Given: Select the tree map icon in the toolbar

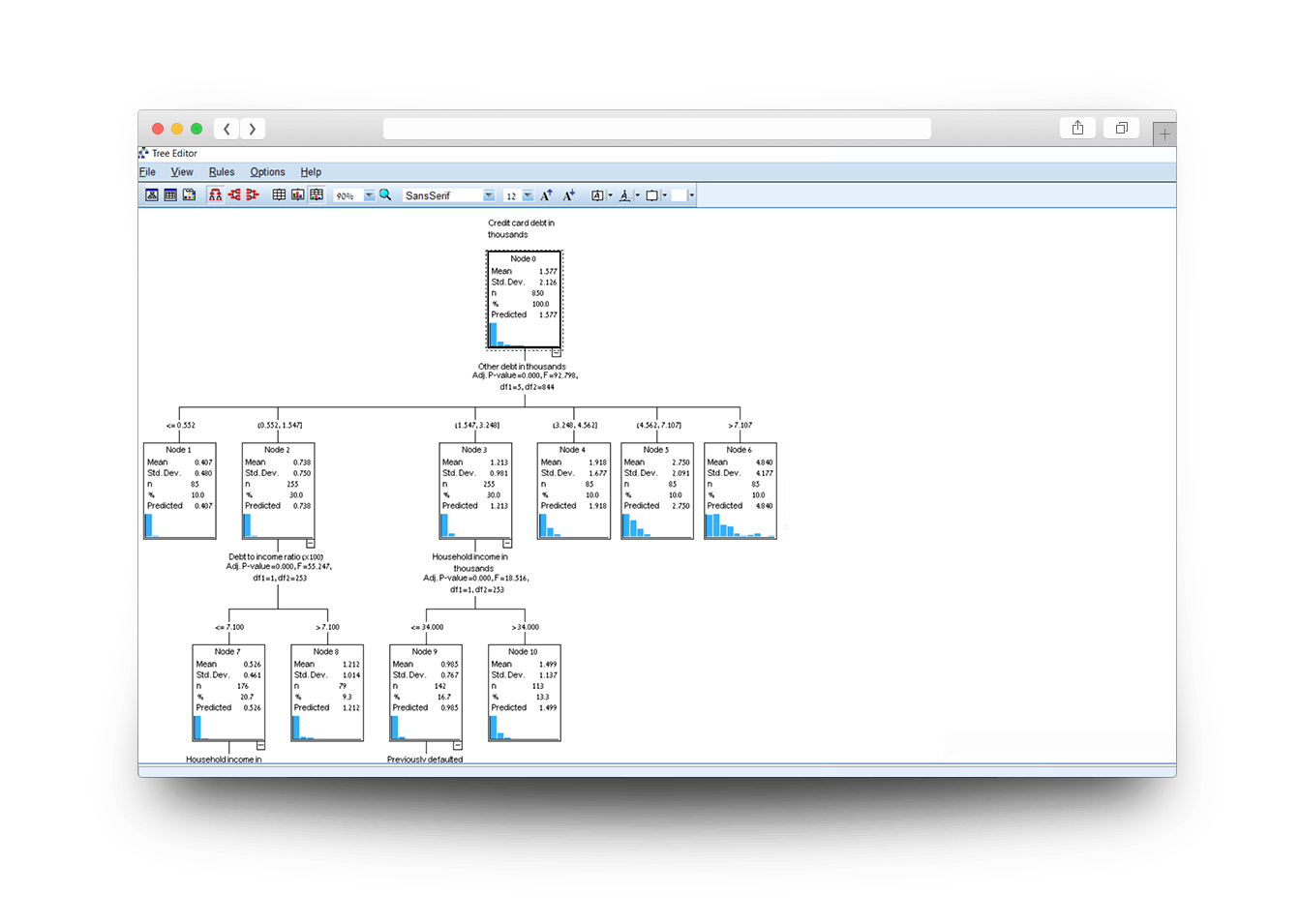Looking at the screenshot, I should [x=152, y=194].
